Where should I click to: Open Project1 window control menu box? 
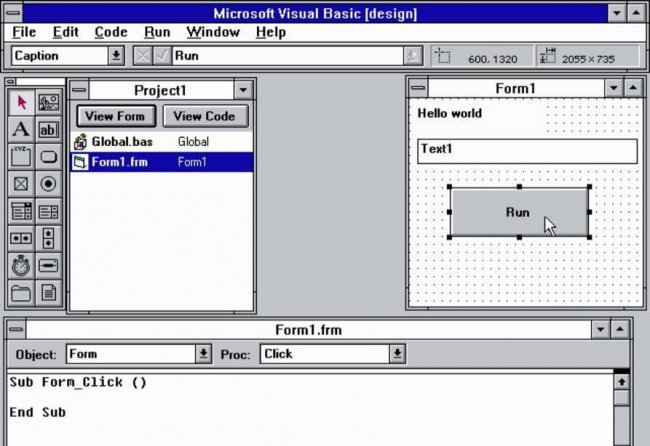pyautogui.click(x=79, y=90)
